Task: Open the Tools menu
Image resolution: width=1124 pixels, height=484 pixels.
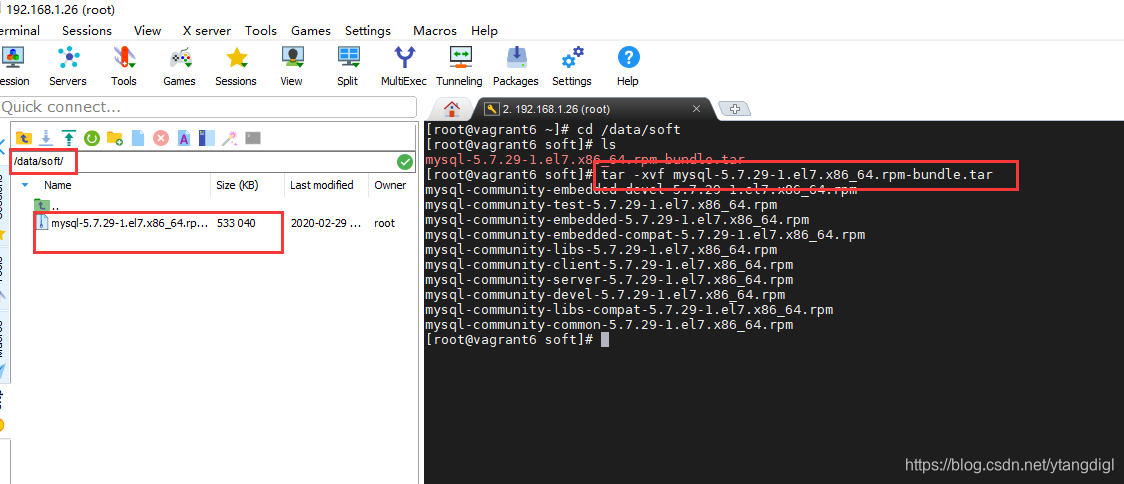Action: coord(261,31)
